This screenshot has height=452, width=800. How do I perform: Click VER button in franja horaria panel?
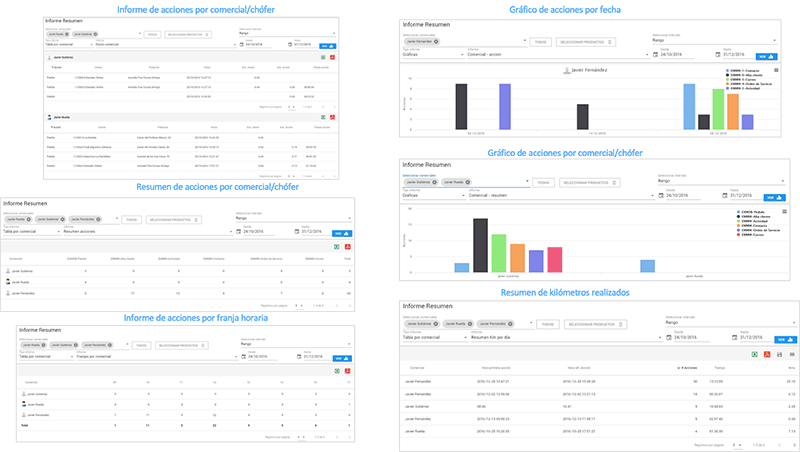pyautogui.click(x=342, y=359)
